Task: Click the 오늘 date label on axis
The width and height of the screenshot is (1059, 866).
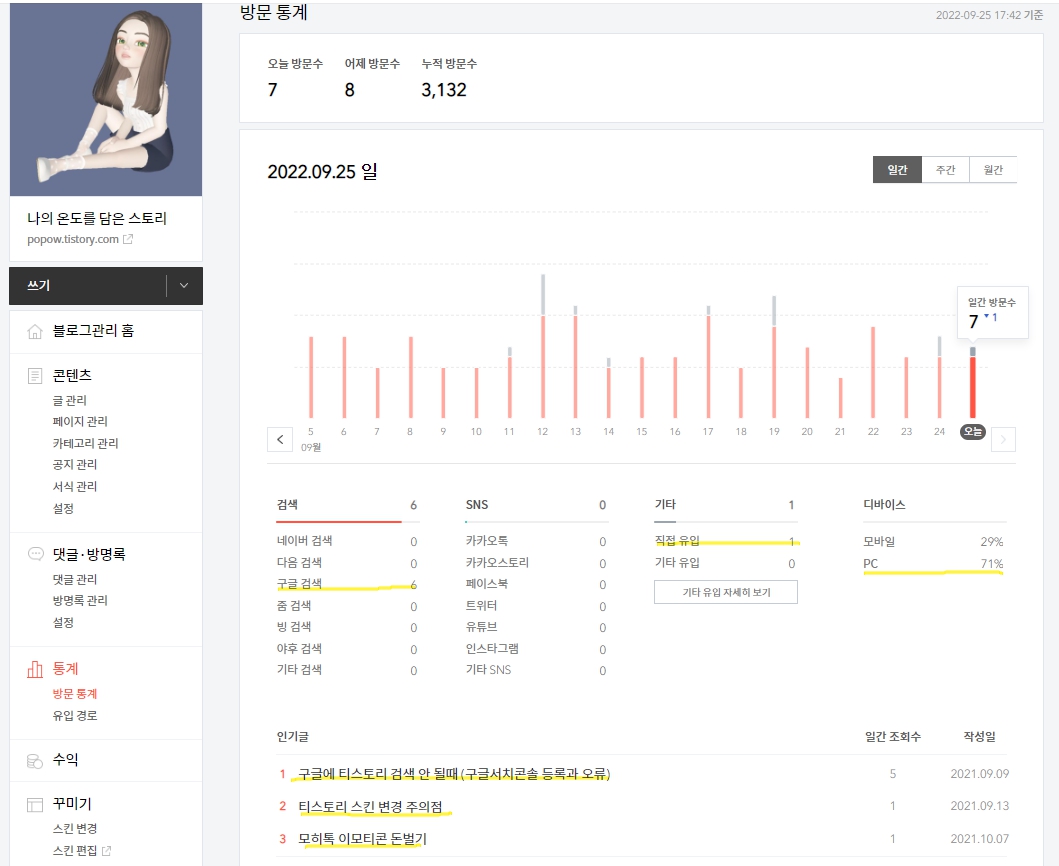Action: click(973, 432)
